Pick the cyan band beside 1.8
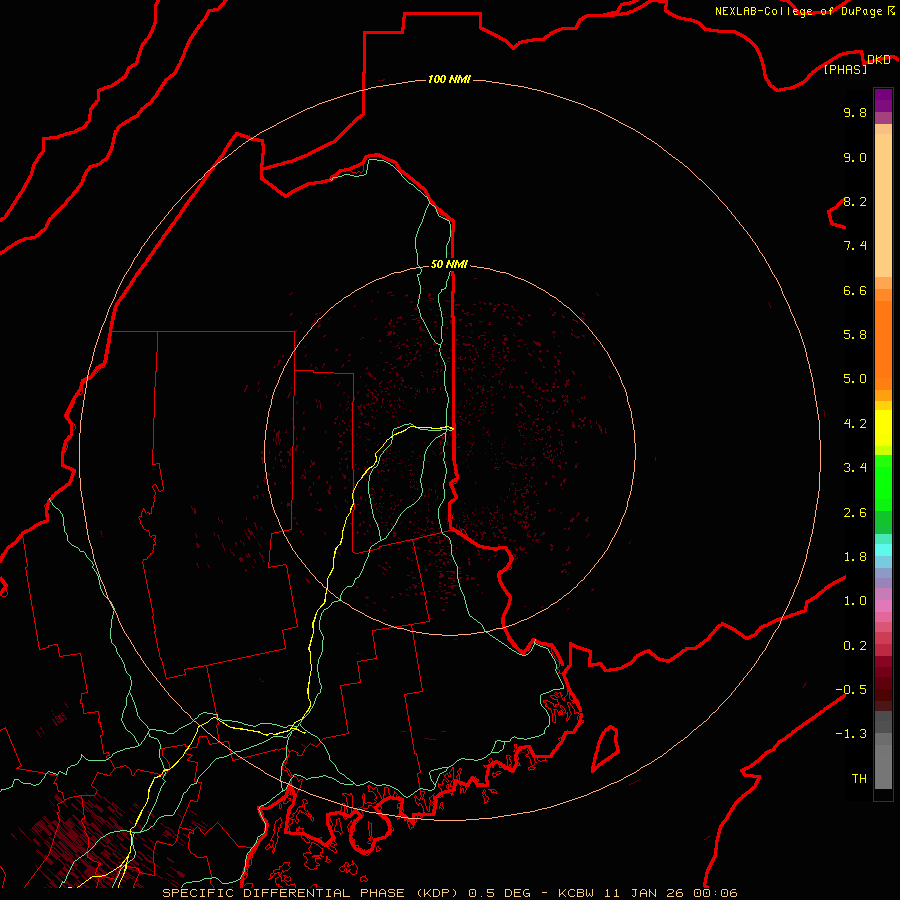This screenshot has width=900, height=900. [x=883, y=550]
